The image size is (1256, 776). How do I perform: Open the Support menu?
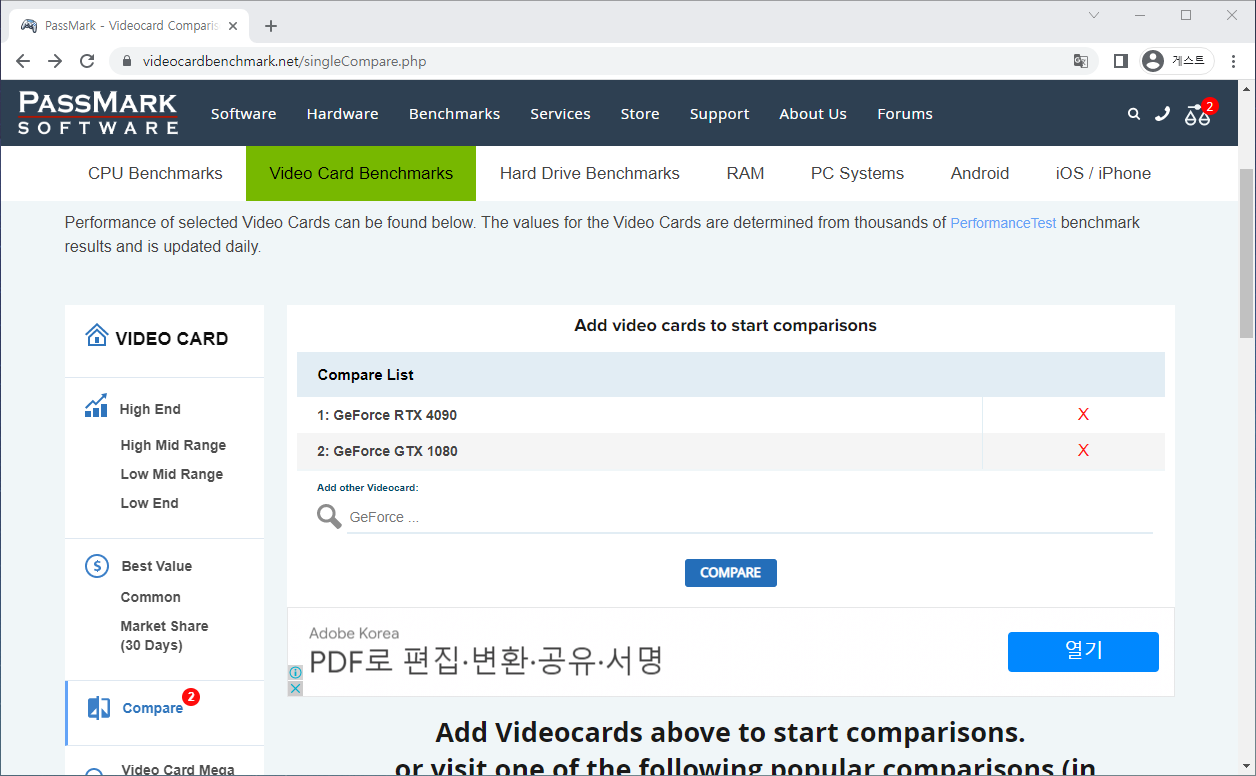[720, 114]
